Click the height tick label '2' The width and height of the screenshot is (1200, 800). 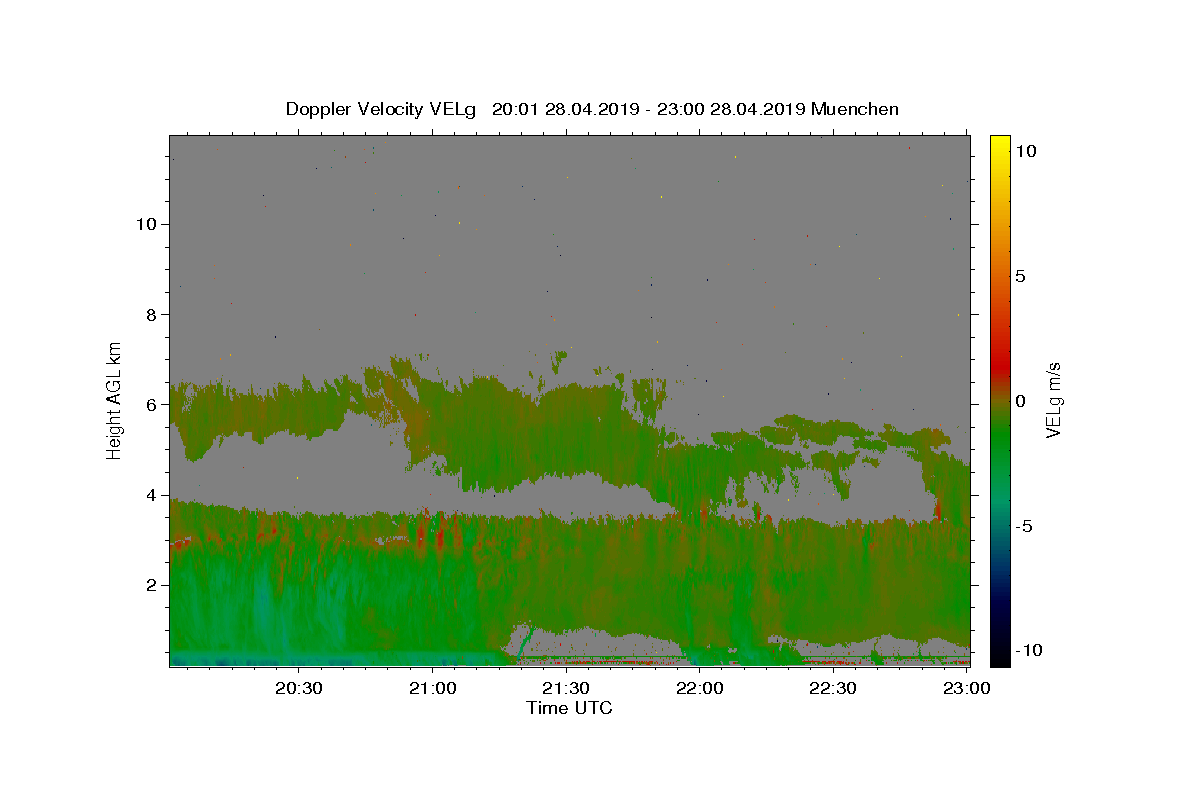[x=152, y=585]
